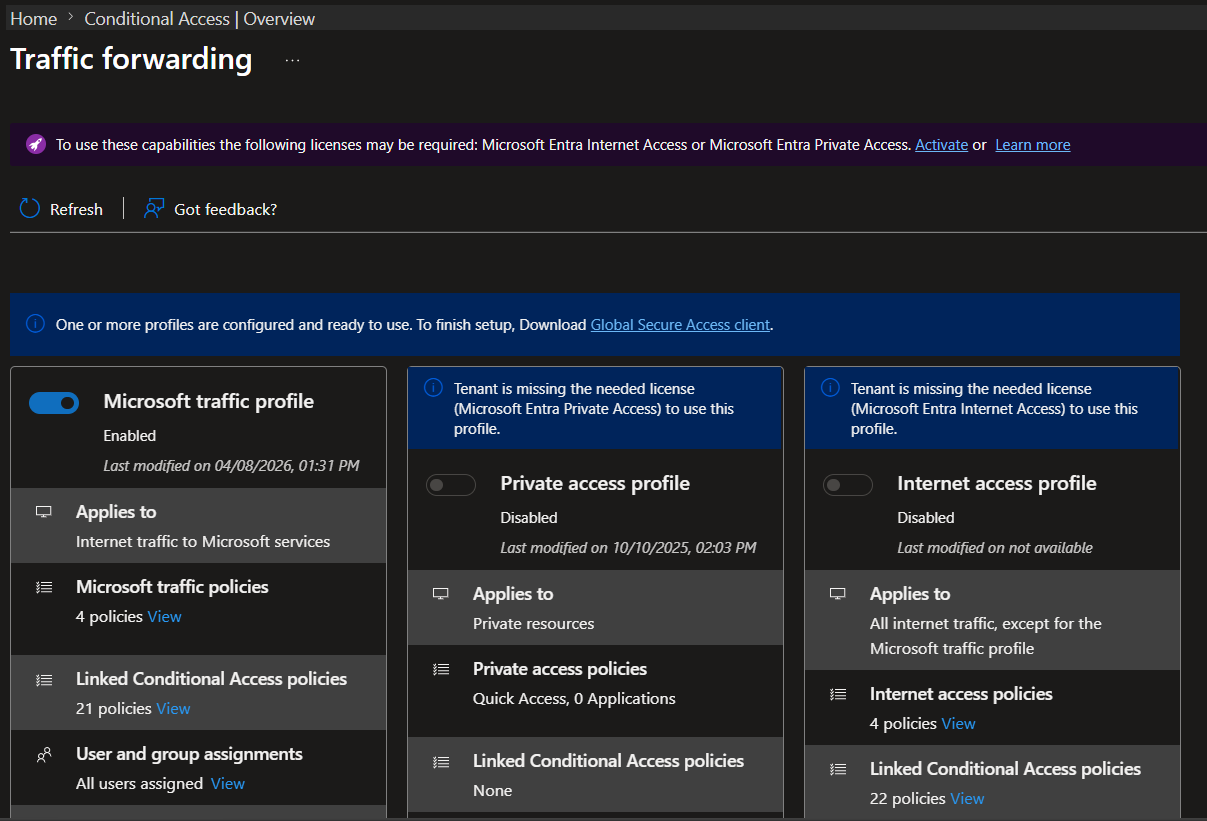The image size is (1207, 821).
Task: Click the rocket icon in license banner
Action: click(36, 144)
